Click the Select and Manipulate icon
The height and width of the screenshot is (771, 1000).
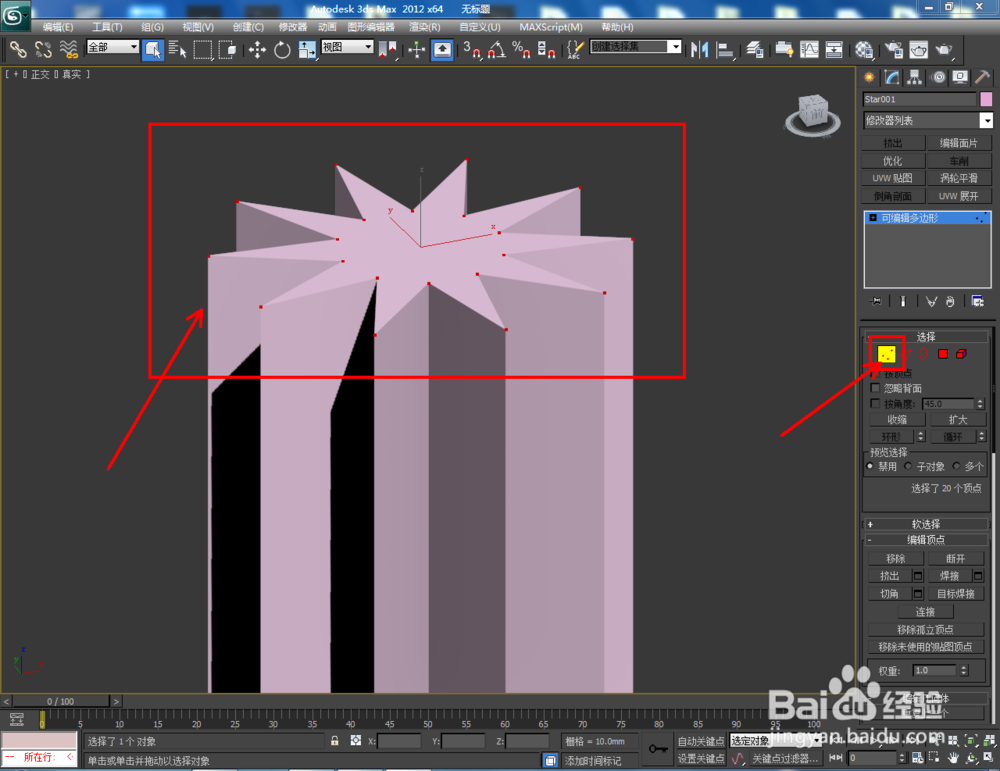pos(416,49)
